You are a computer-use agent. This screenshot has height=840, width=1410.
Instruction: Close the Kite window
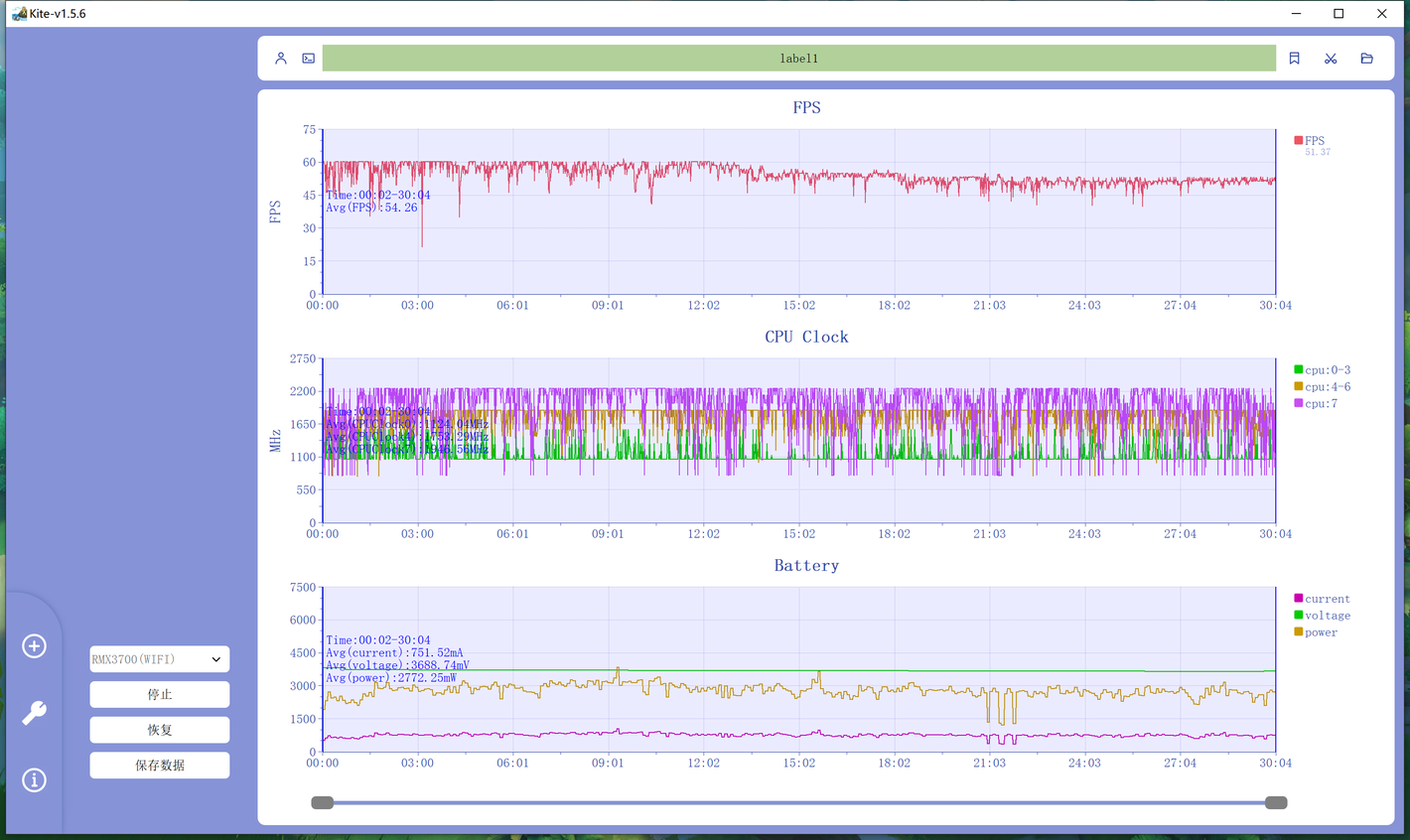1381,14
